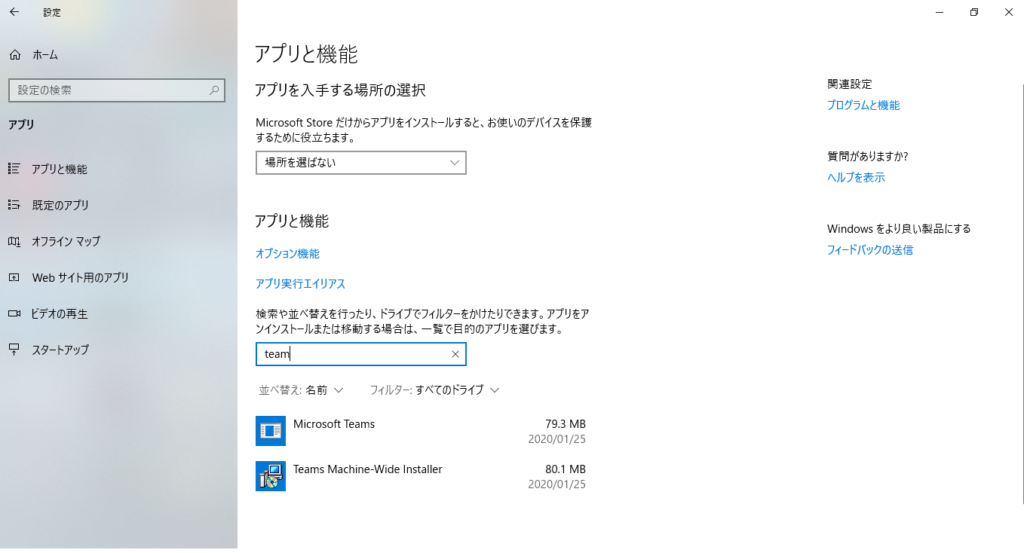Click the Teams Machine-Wide Installer icon
The width and height of the screenshot is (1024, 553).
click(270, 476)
